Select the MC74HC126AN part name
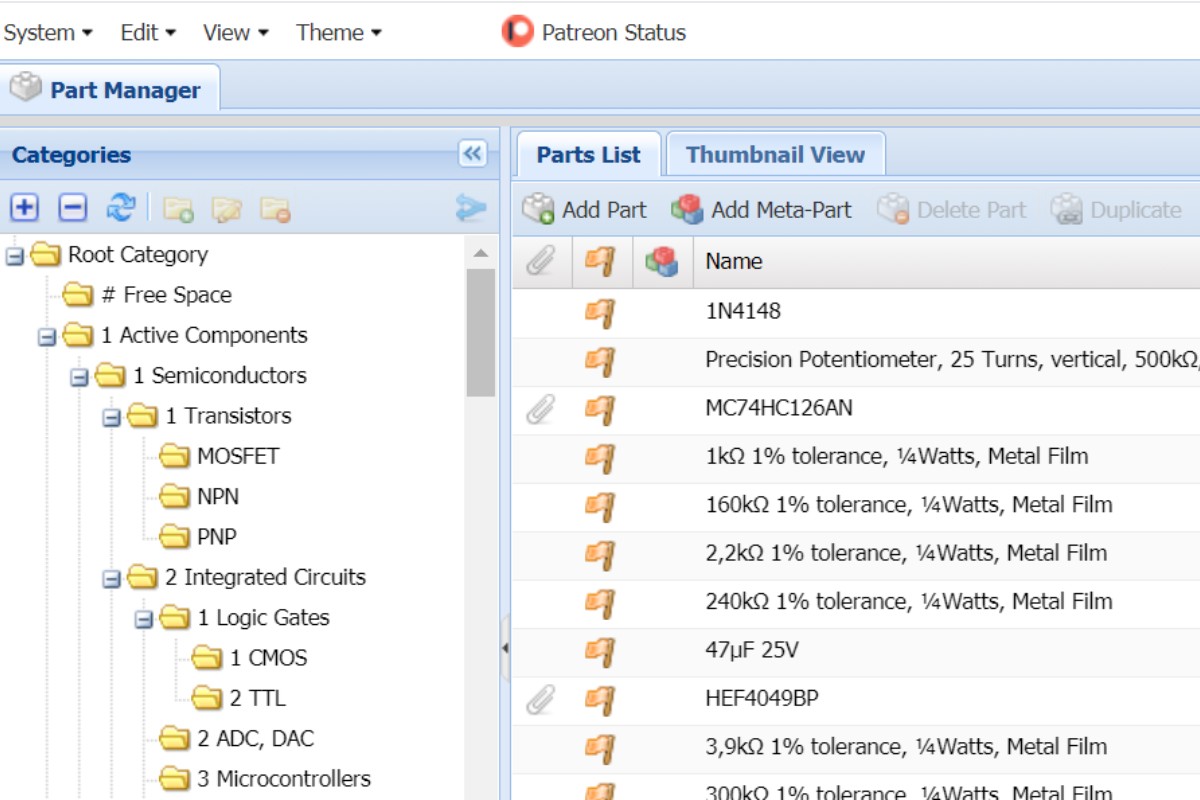Screen dimensions: 1200x800 [x=779, y=408]
